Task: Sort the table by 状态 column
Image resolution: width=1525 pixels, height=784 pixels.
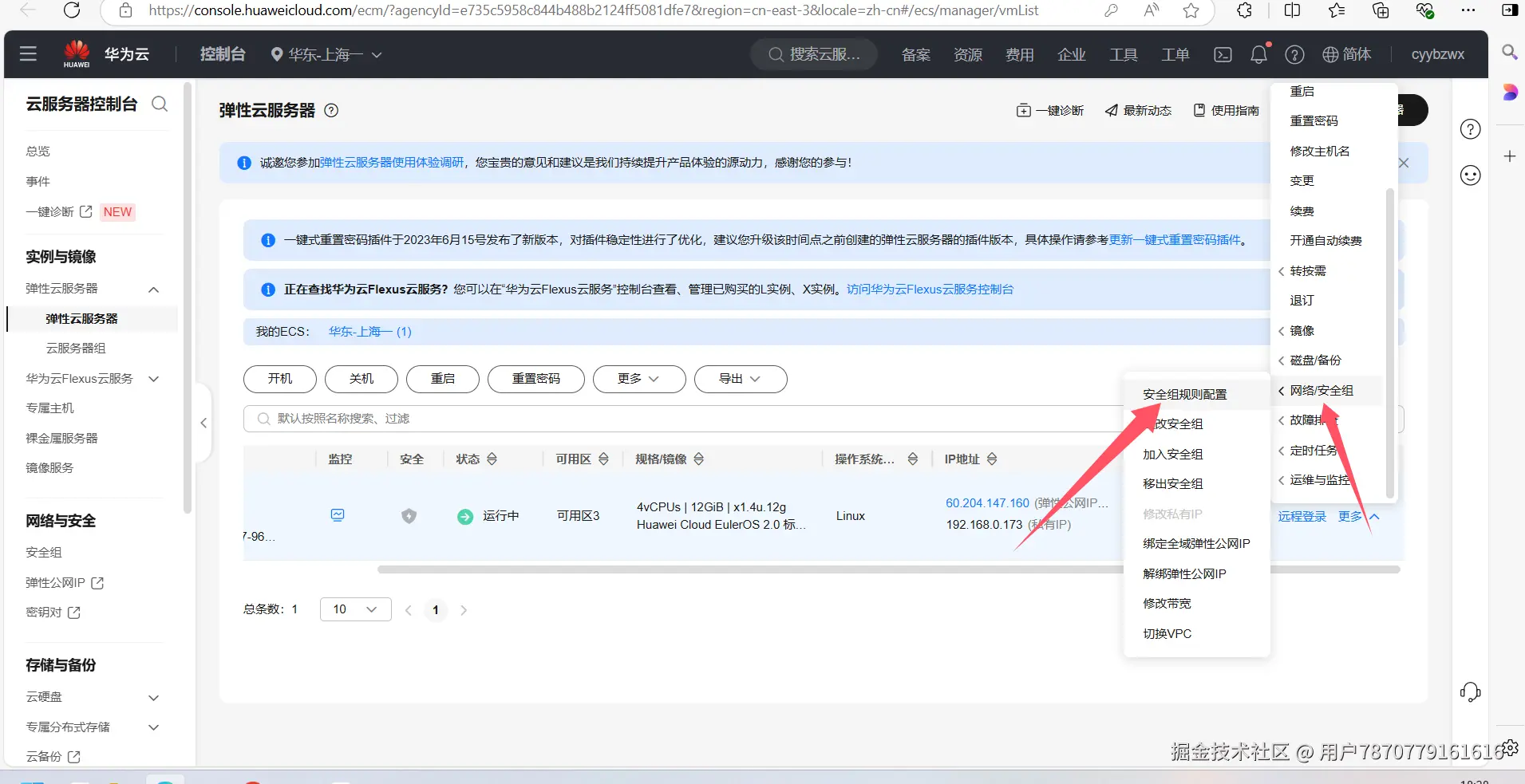Action: pyautogui.click(x=492, y=459)
